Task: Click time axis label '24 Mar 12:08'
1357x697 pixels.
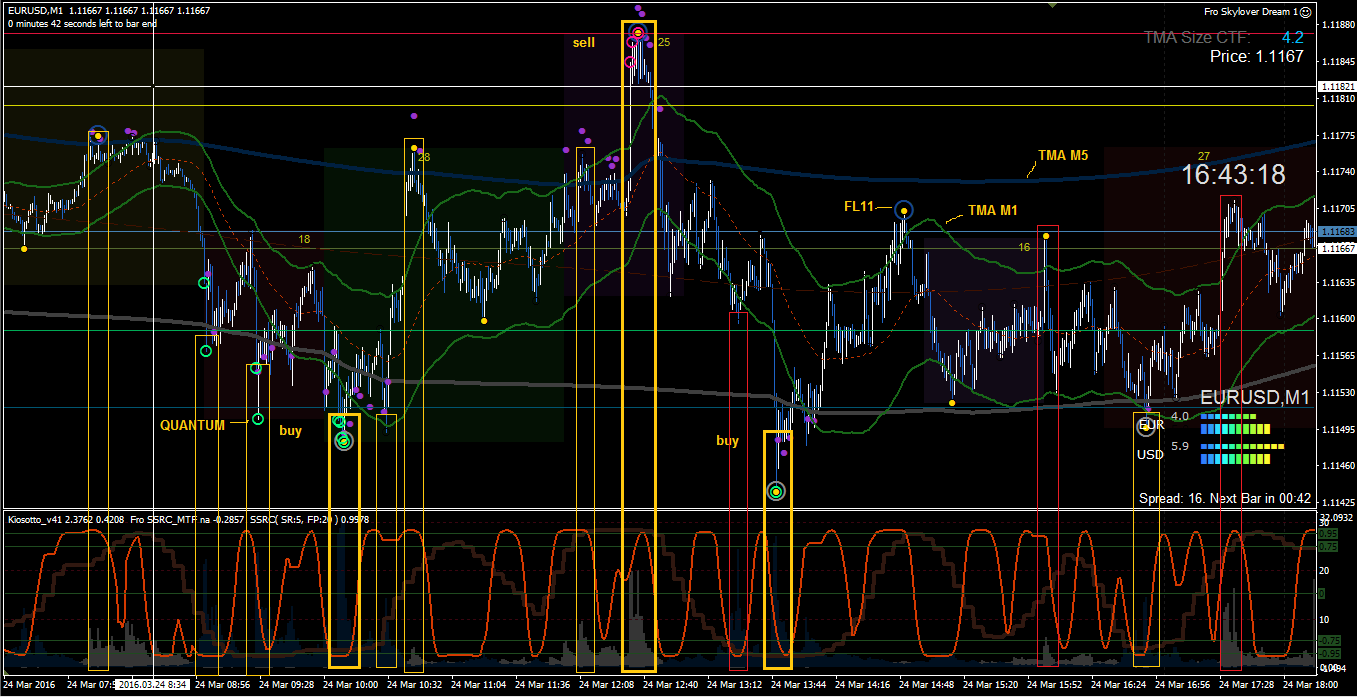Action: pyautogui.click(x=608, y=685)
